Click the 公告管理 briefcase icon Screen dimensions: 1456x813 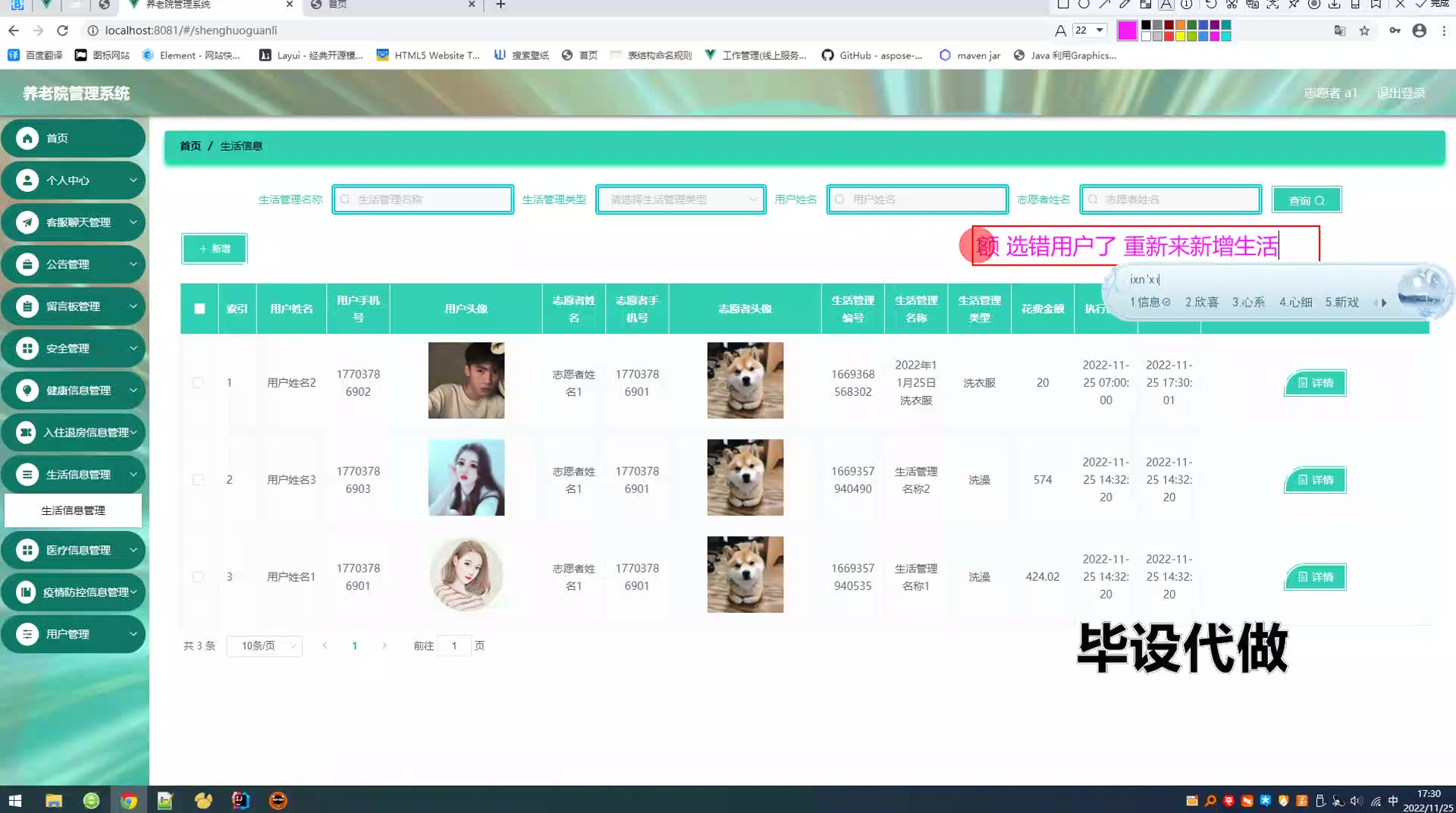coord(27,265)
